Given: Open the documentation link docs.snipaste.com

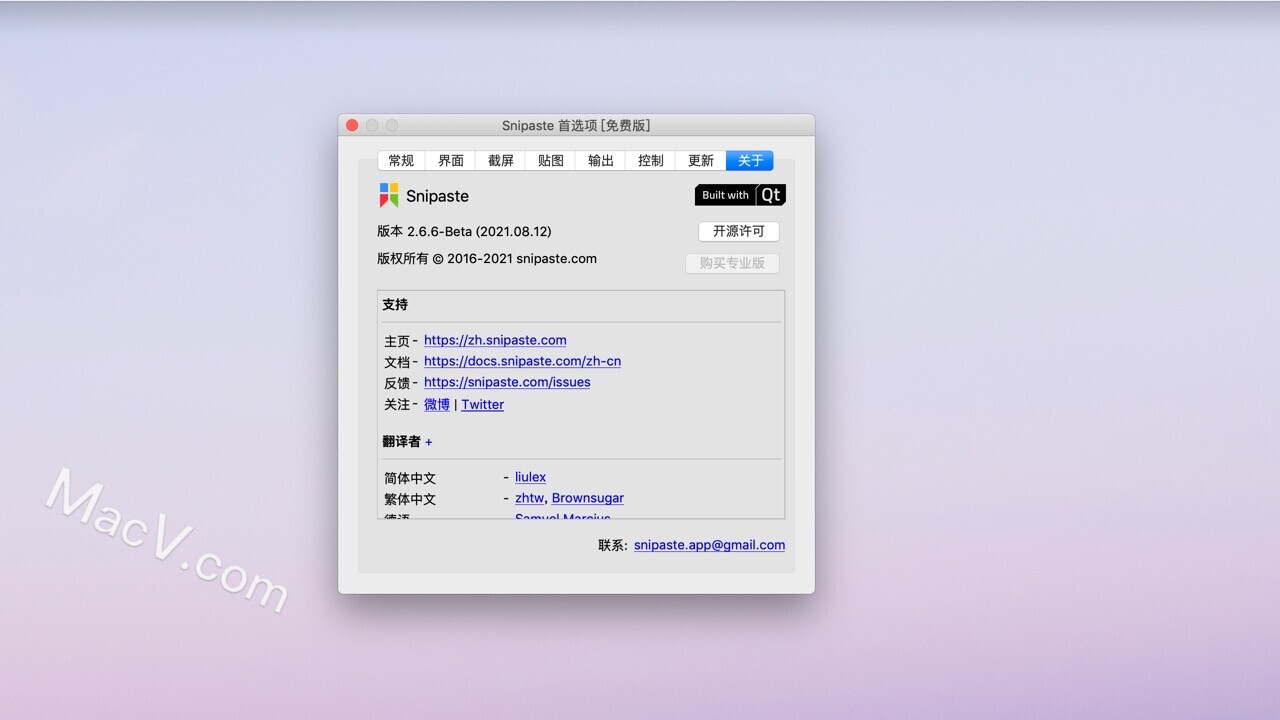Looking at the screenshot, I should (x=522, y=361).
